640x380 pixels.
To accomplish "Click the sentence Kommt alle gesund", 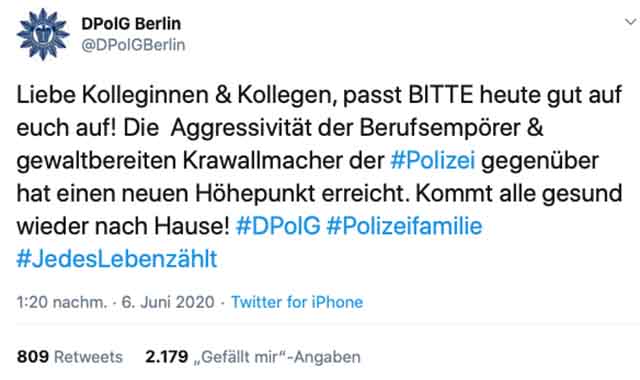I will coord(519,193).
